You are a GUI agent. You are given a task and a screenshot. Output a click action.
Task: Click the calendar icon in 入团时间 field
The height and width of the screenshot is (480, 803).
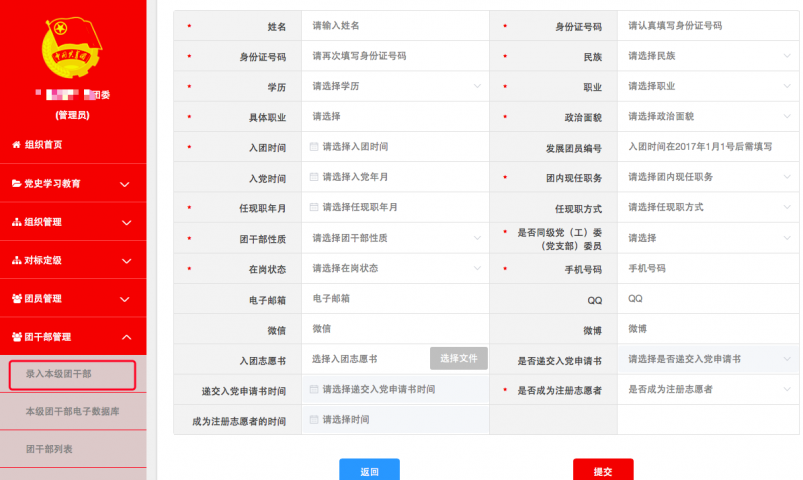click(314, 147)
